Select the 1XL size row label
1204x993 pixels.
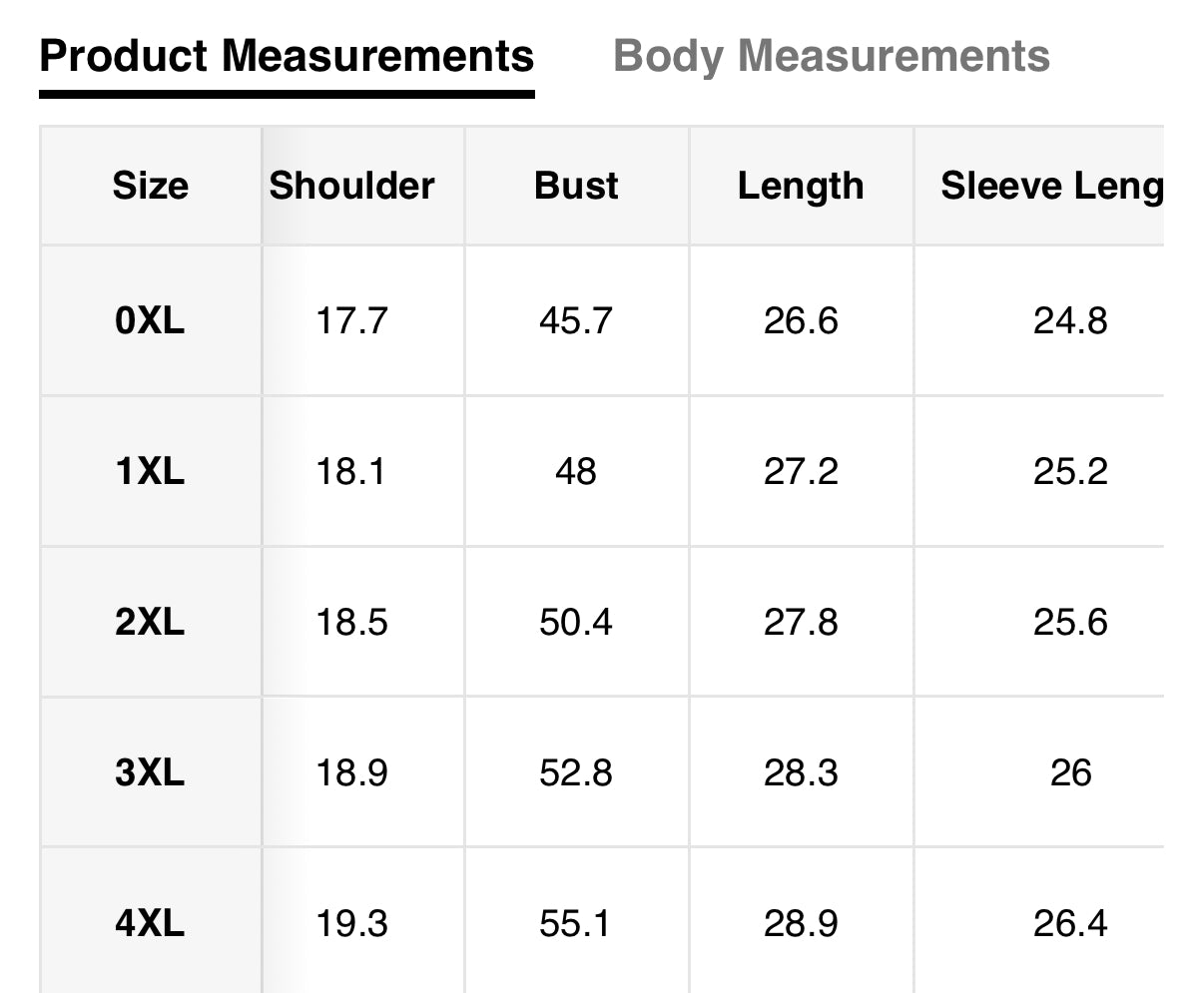pos(150,471)
